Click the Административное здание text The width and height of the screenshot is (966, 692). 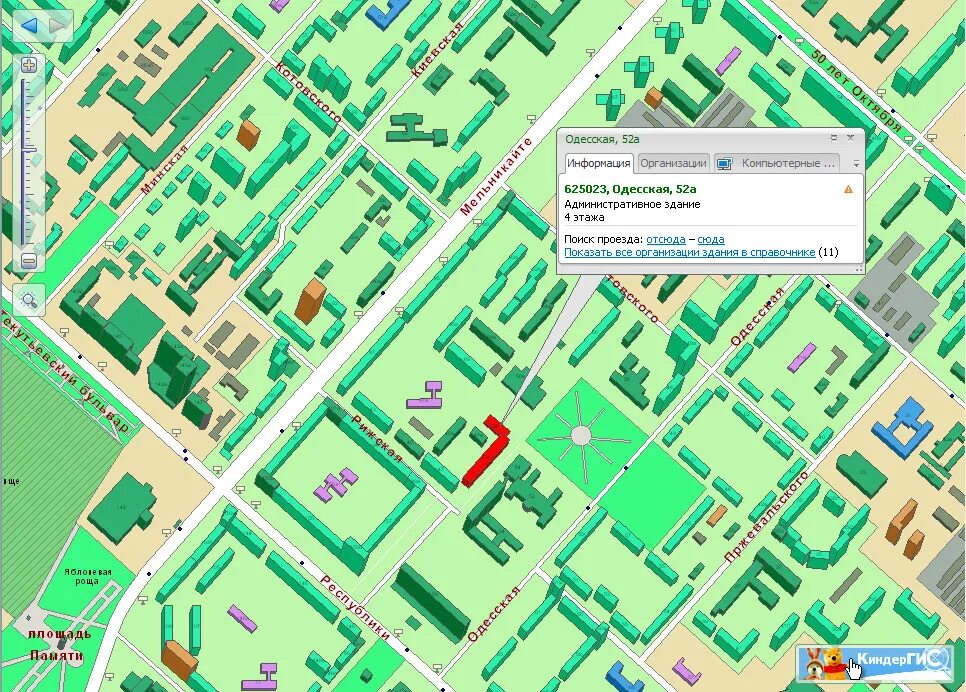(632, 204)
